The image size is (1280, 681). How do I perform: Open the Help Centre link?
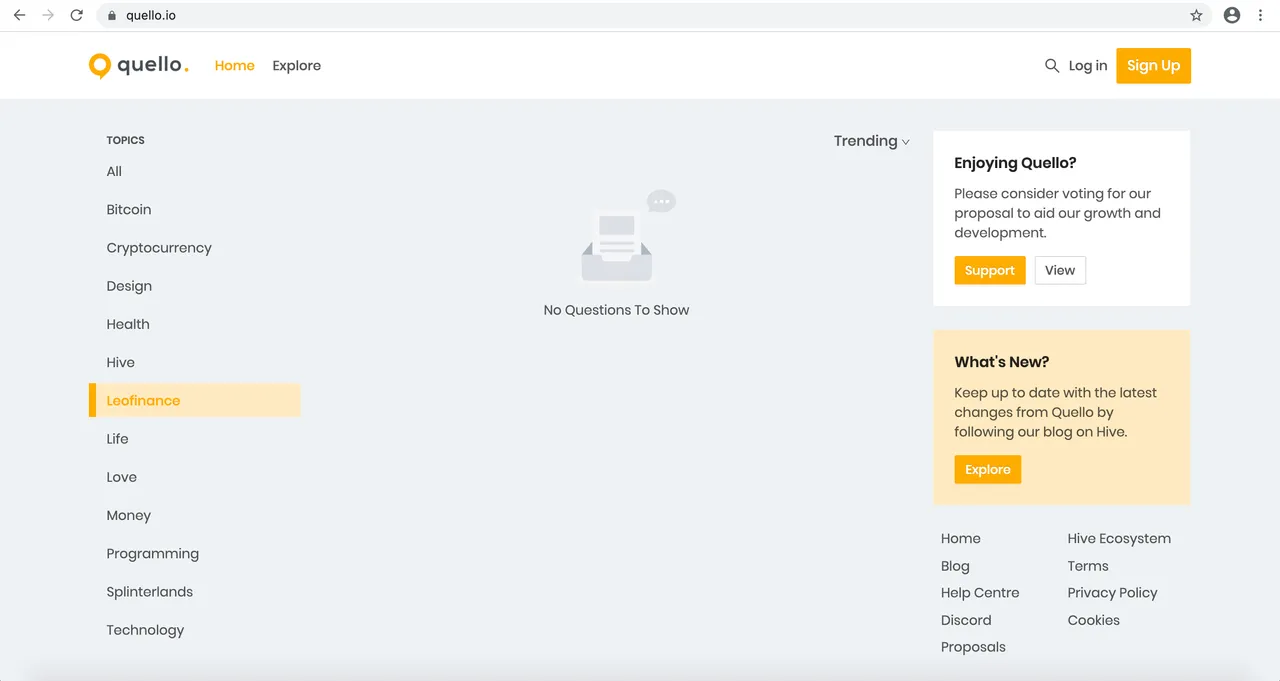tap(980, 593)
